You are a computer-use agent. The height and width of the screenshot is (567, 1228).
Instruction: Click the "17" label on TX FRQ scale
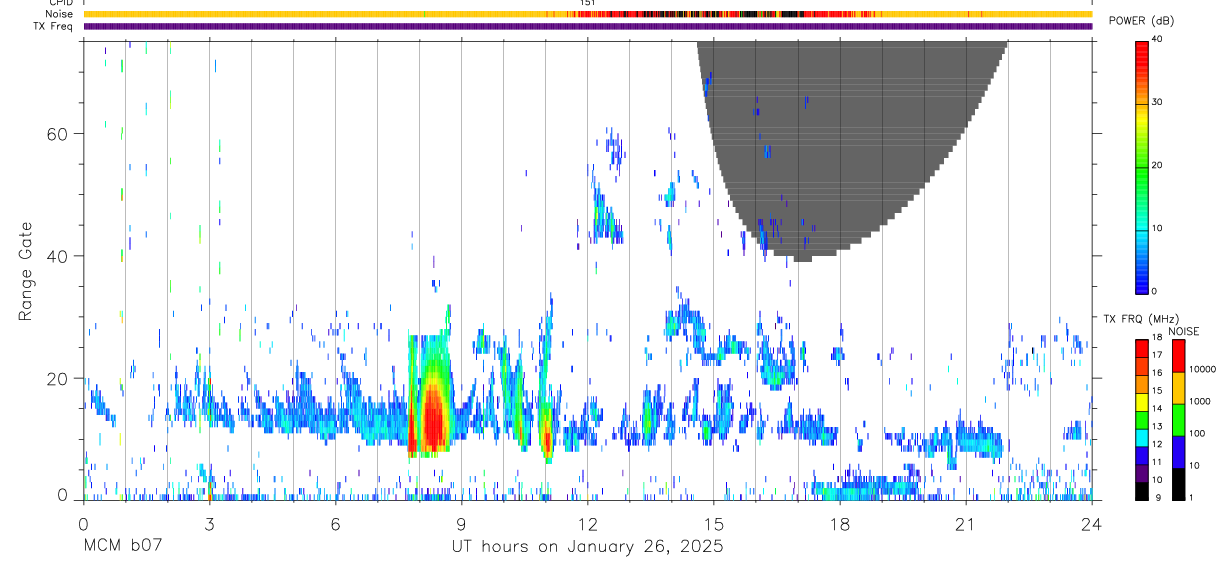(1159, 355)
